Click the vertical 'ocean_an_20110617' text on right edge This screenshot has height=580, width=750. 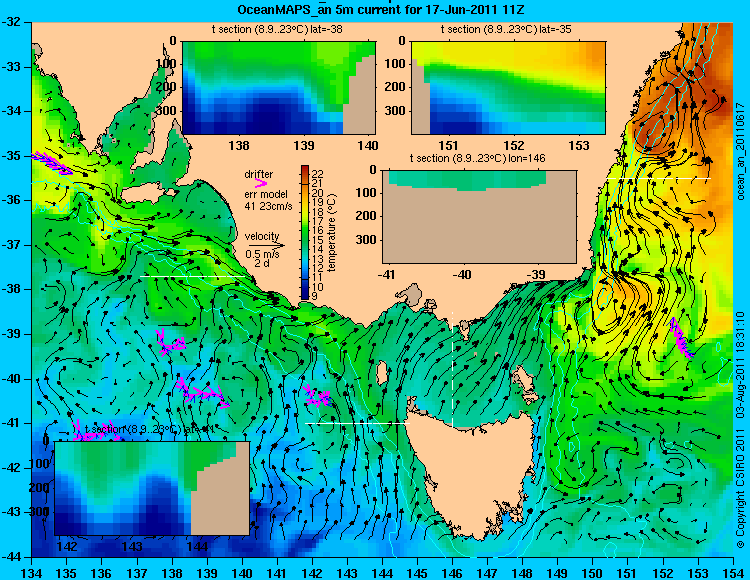[740, 151]
